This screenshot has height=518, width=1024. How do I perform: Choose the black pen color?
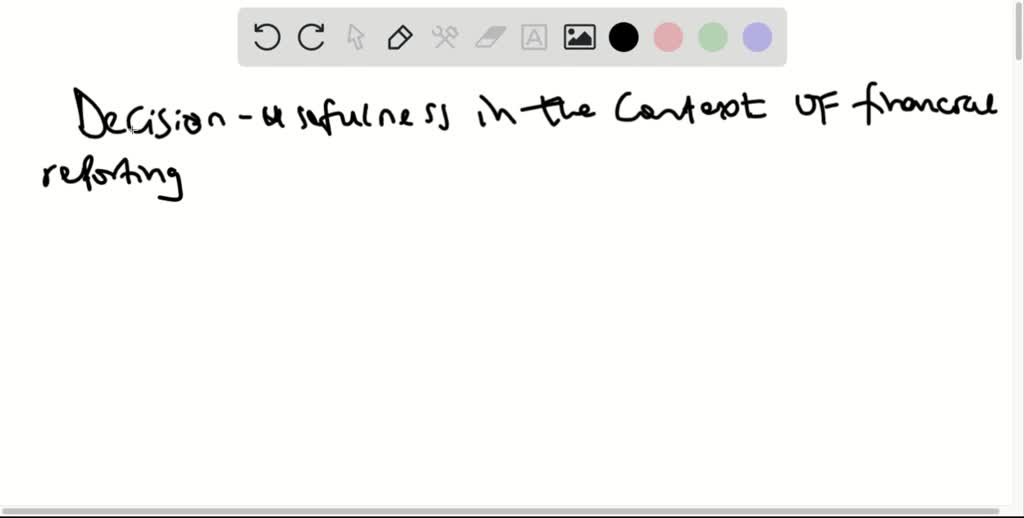pyautogui.click(x=624, y=37)
